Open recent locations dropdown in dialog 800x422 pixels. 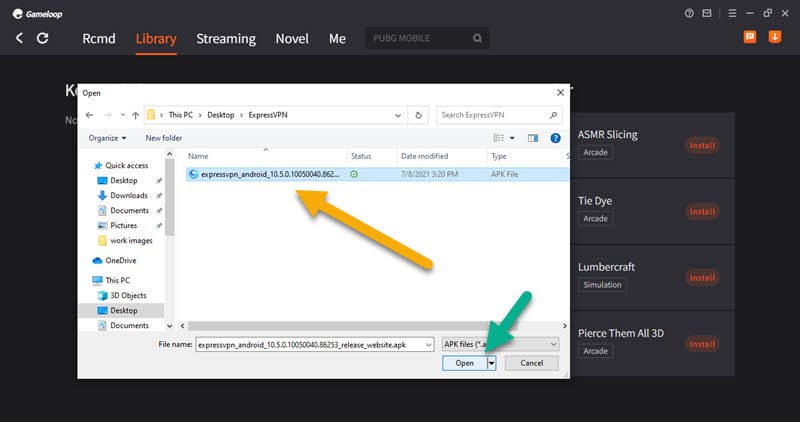coord(122,115)
